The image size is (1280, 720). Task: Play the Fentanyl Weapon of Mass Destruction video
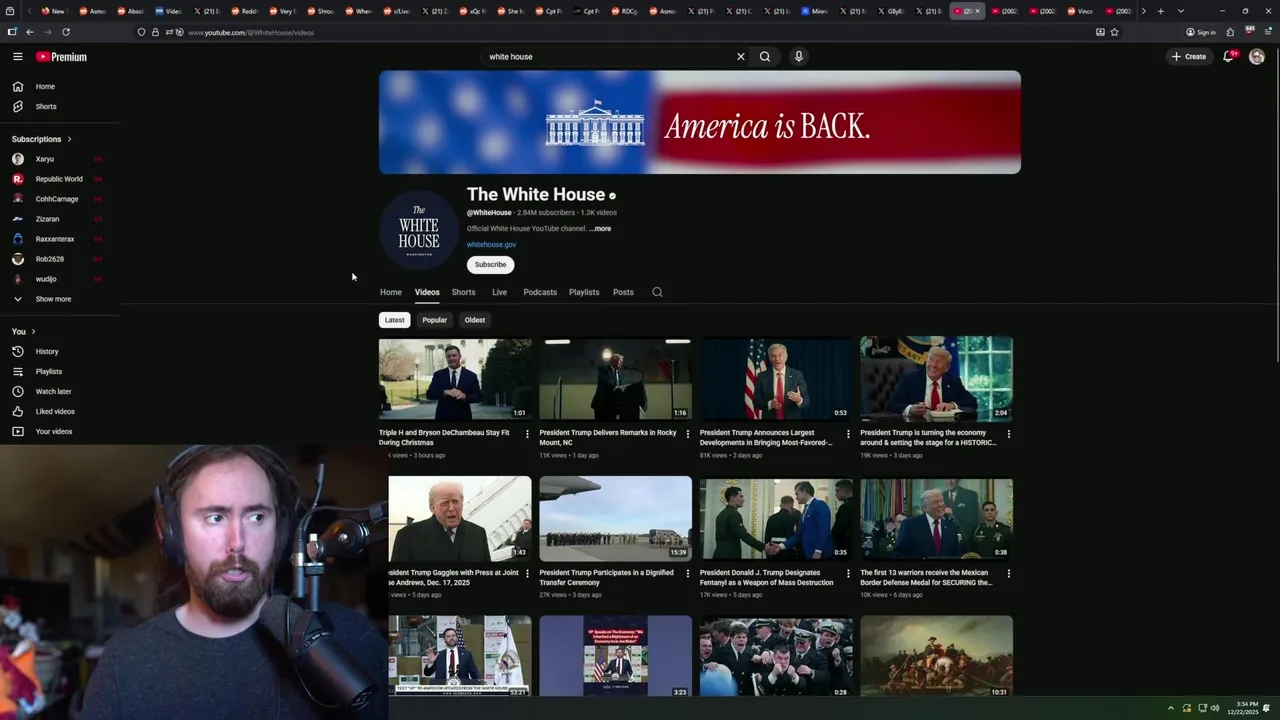[x=776, y=519]
